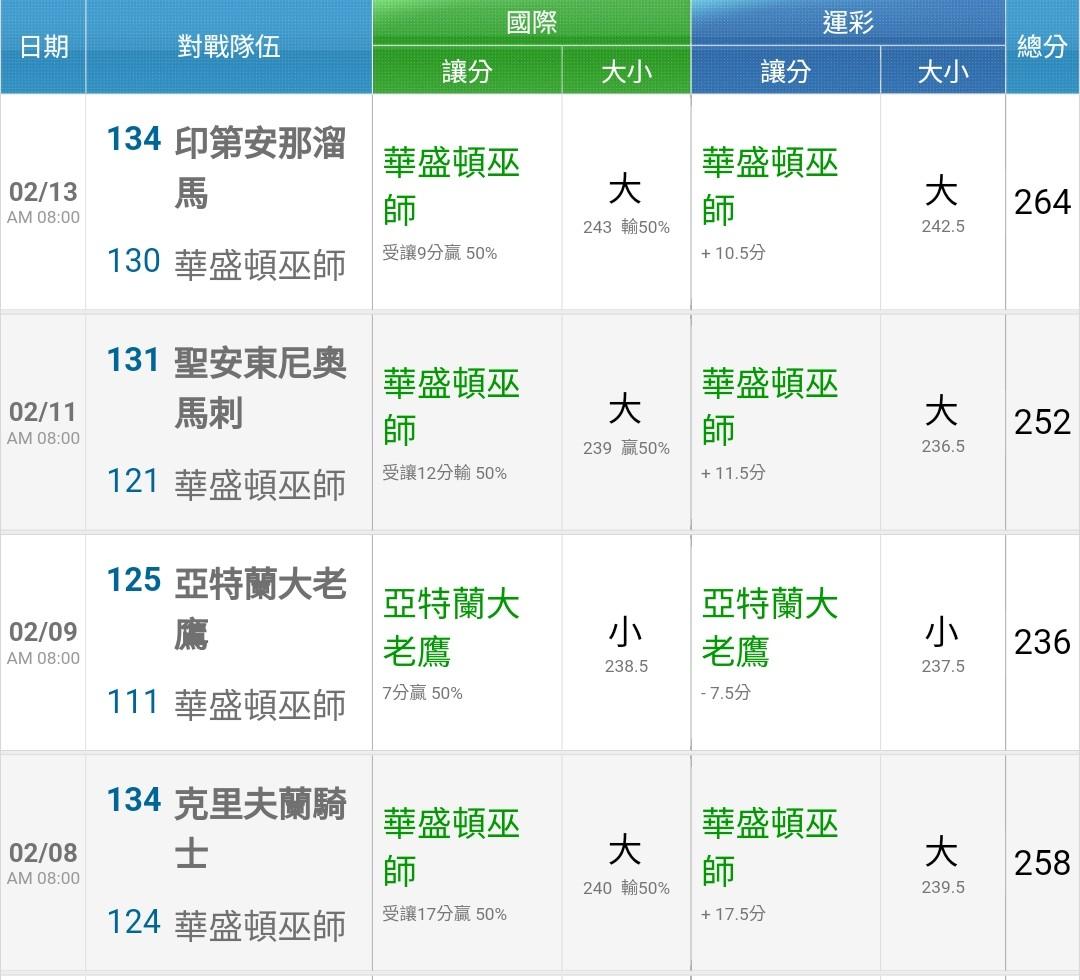Click score 134 of 克里夫蘭騎士
The height and width of the screenshot is (980, 1080).
click(134, 800)
